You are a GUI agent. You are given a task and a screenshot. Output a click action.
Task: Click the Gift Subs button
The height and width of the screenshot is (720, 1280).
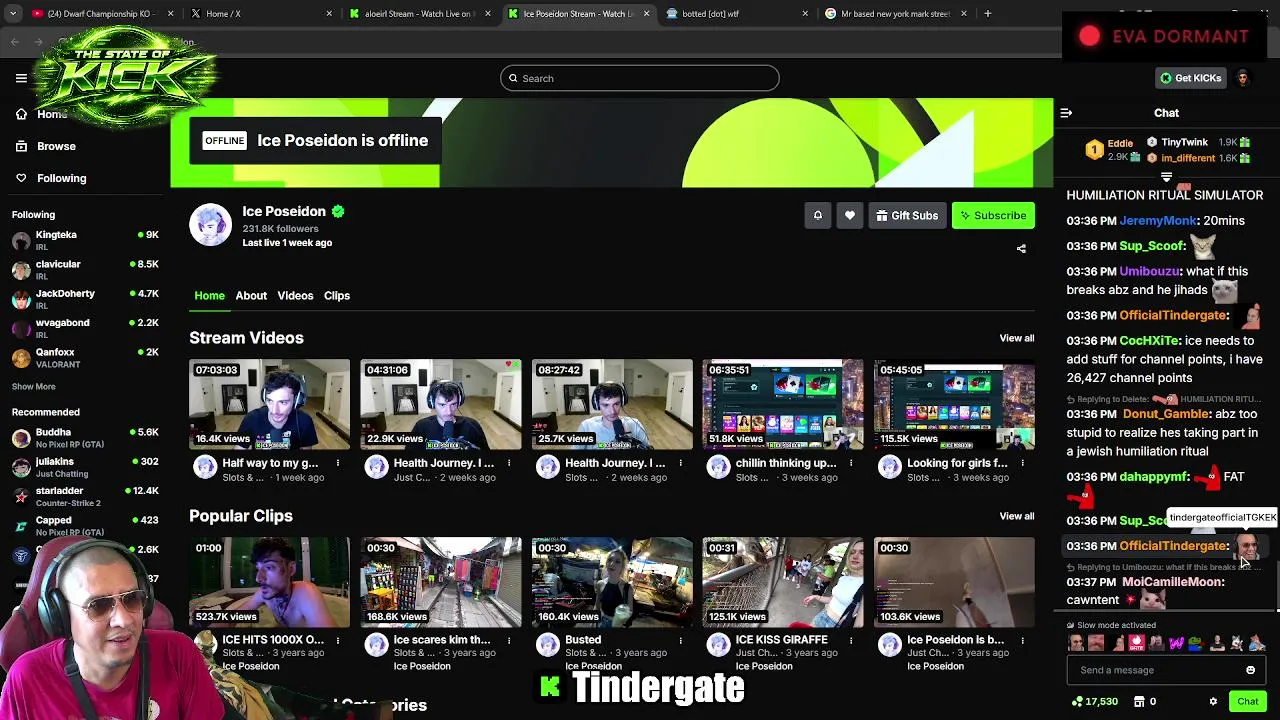click(x=907, y=215)
